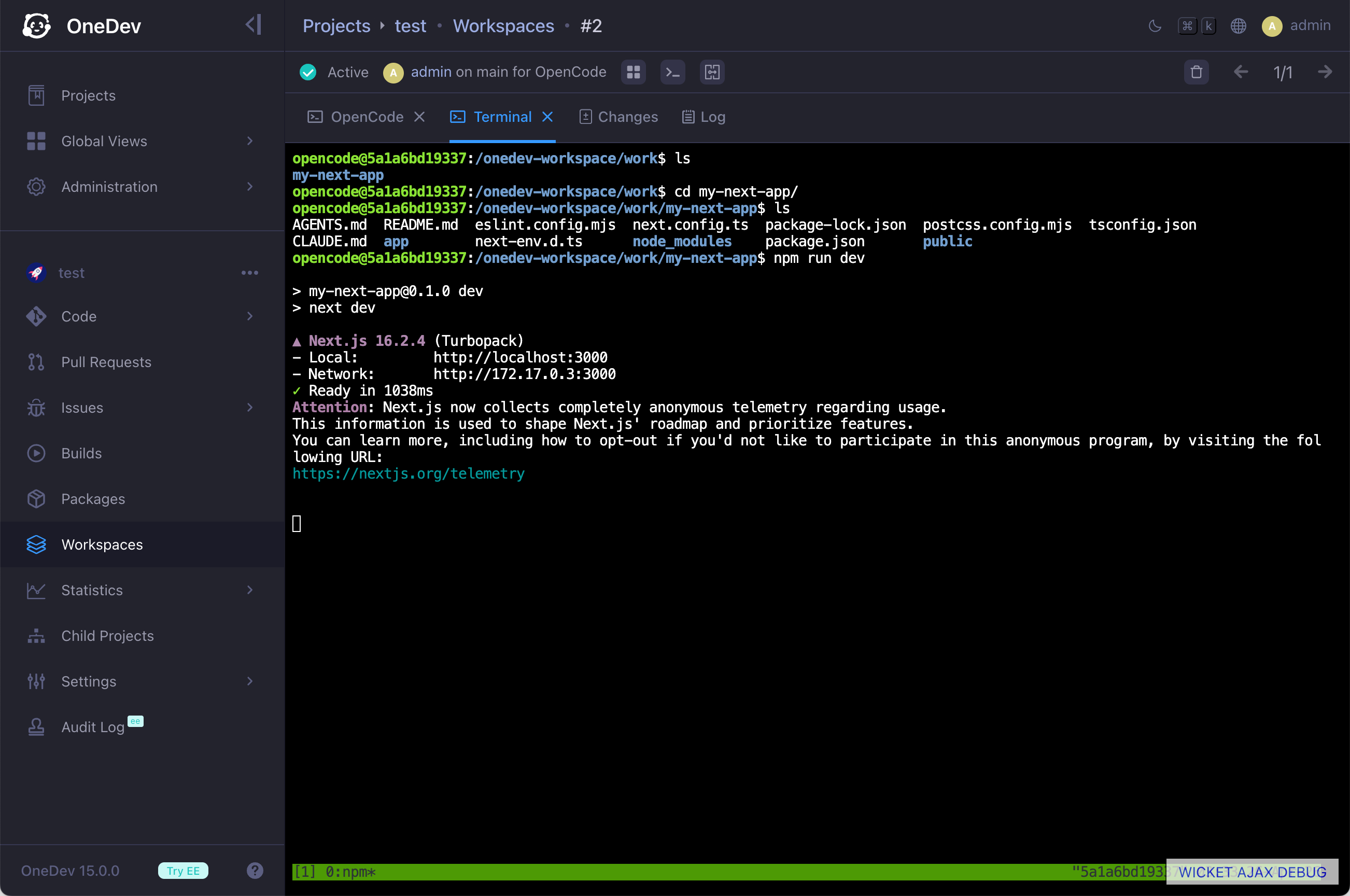
Task: Open Child Projects page
Action: pos(142,635)
